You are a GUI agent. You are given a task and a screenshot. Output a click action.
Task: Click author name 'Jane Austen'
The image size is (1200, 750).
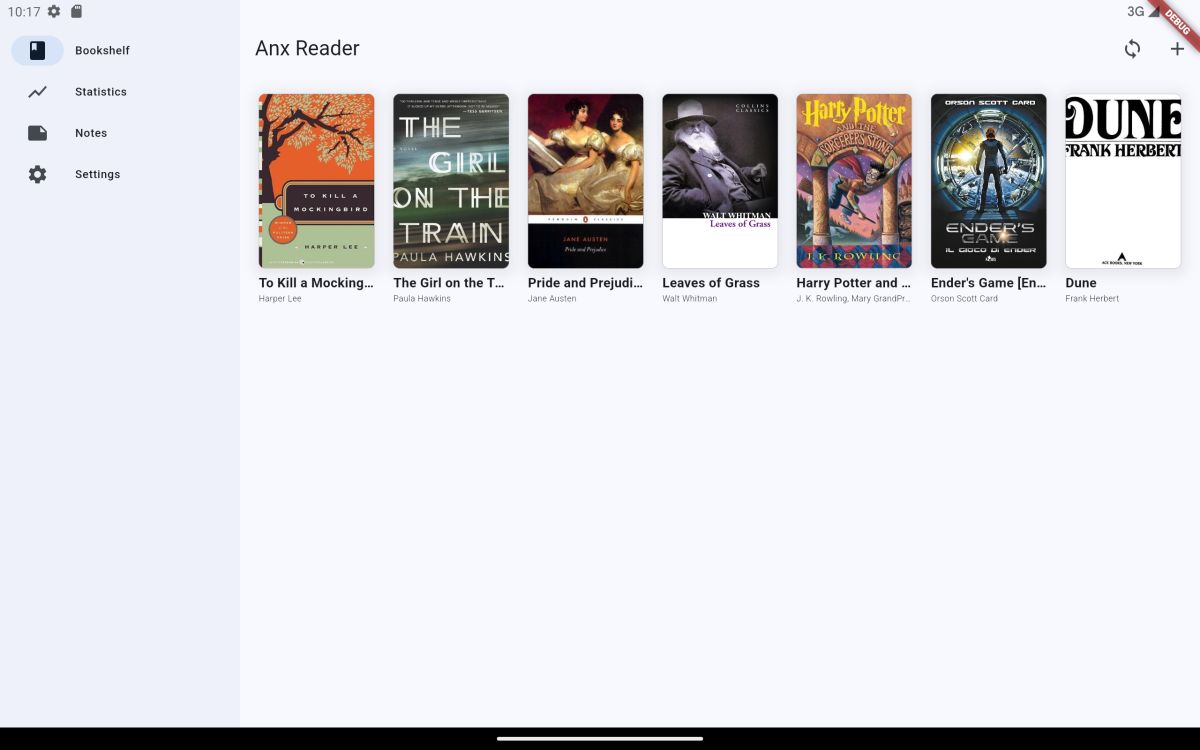[x=552, y=299]
